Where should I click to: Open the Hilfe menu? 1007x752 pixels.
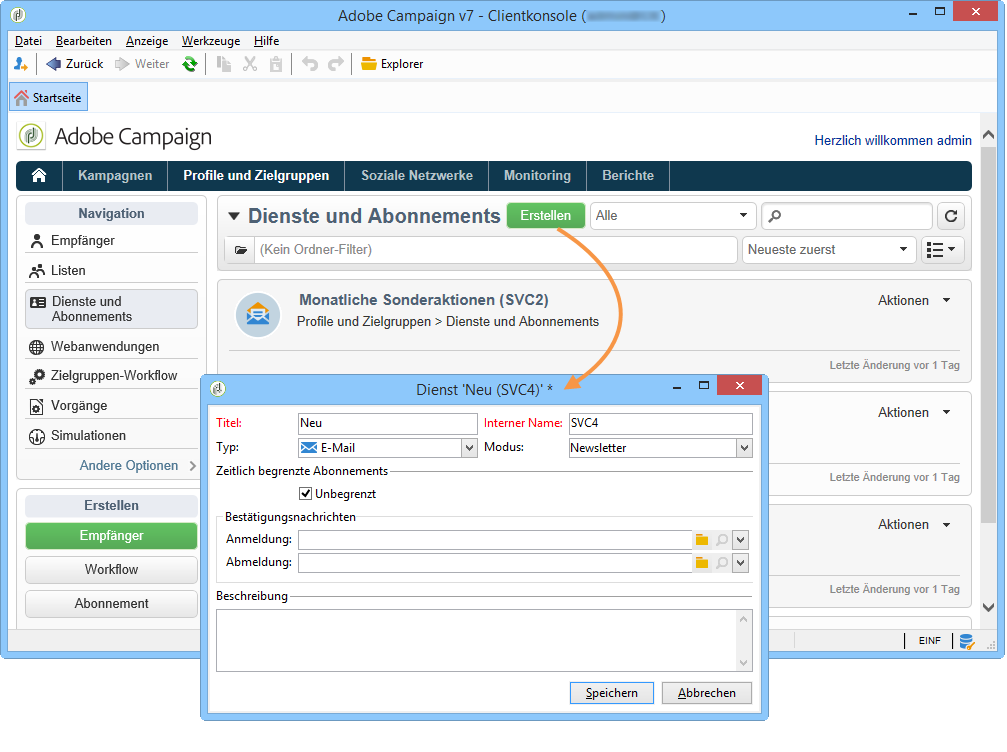266,41
